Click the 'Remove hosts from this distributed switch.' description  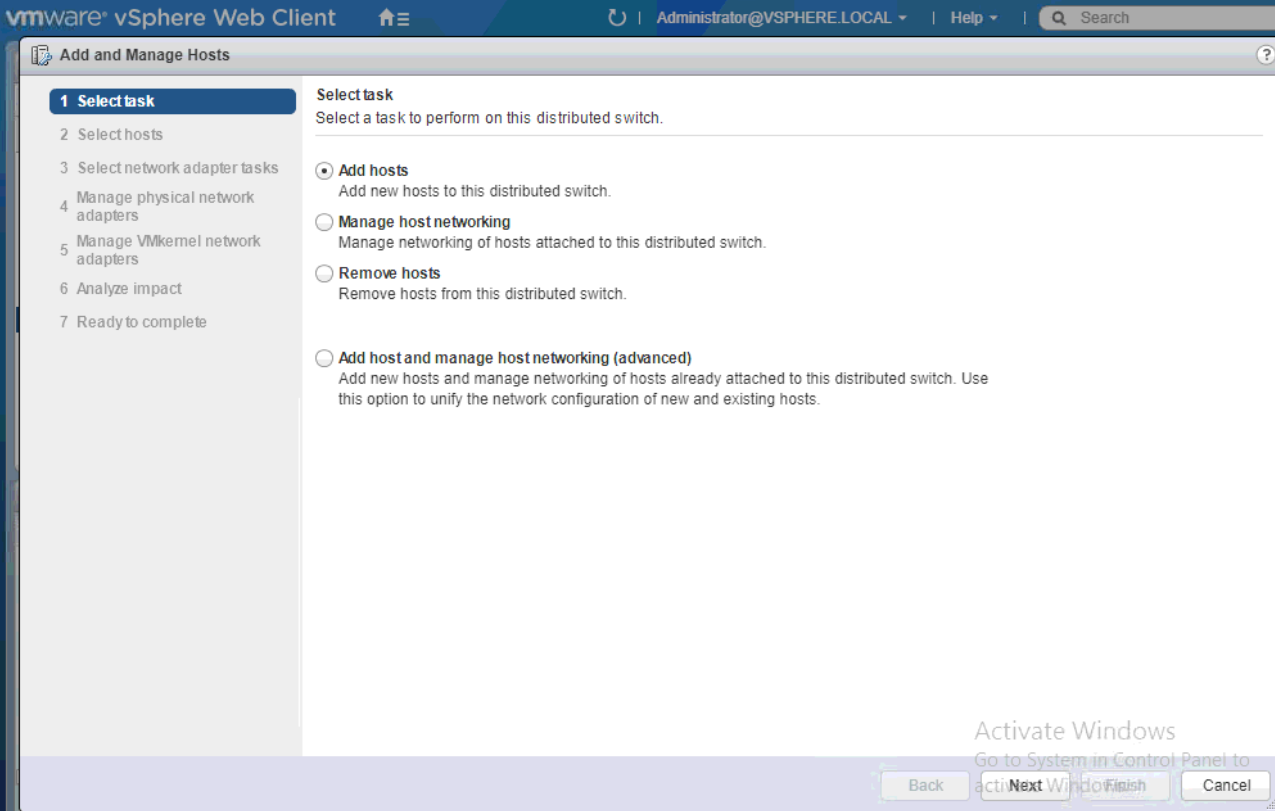[482, 294]
